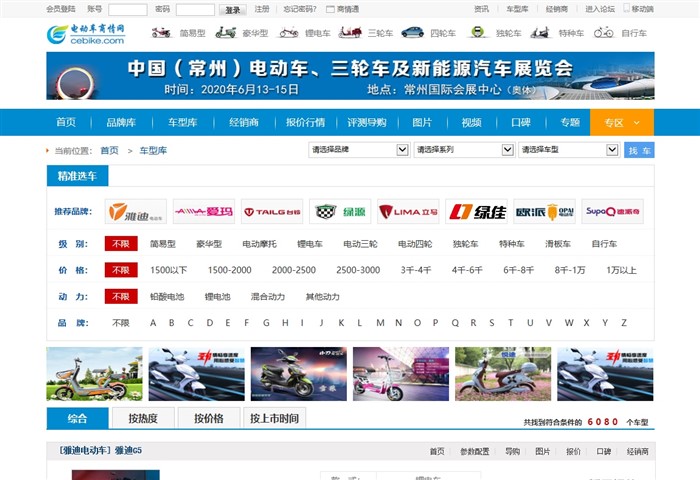
Task: Filter power by 锂电池
Action: pos(217,296)
